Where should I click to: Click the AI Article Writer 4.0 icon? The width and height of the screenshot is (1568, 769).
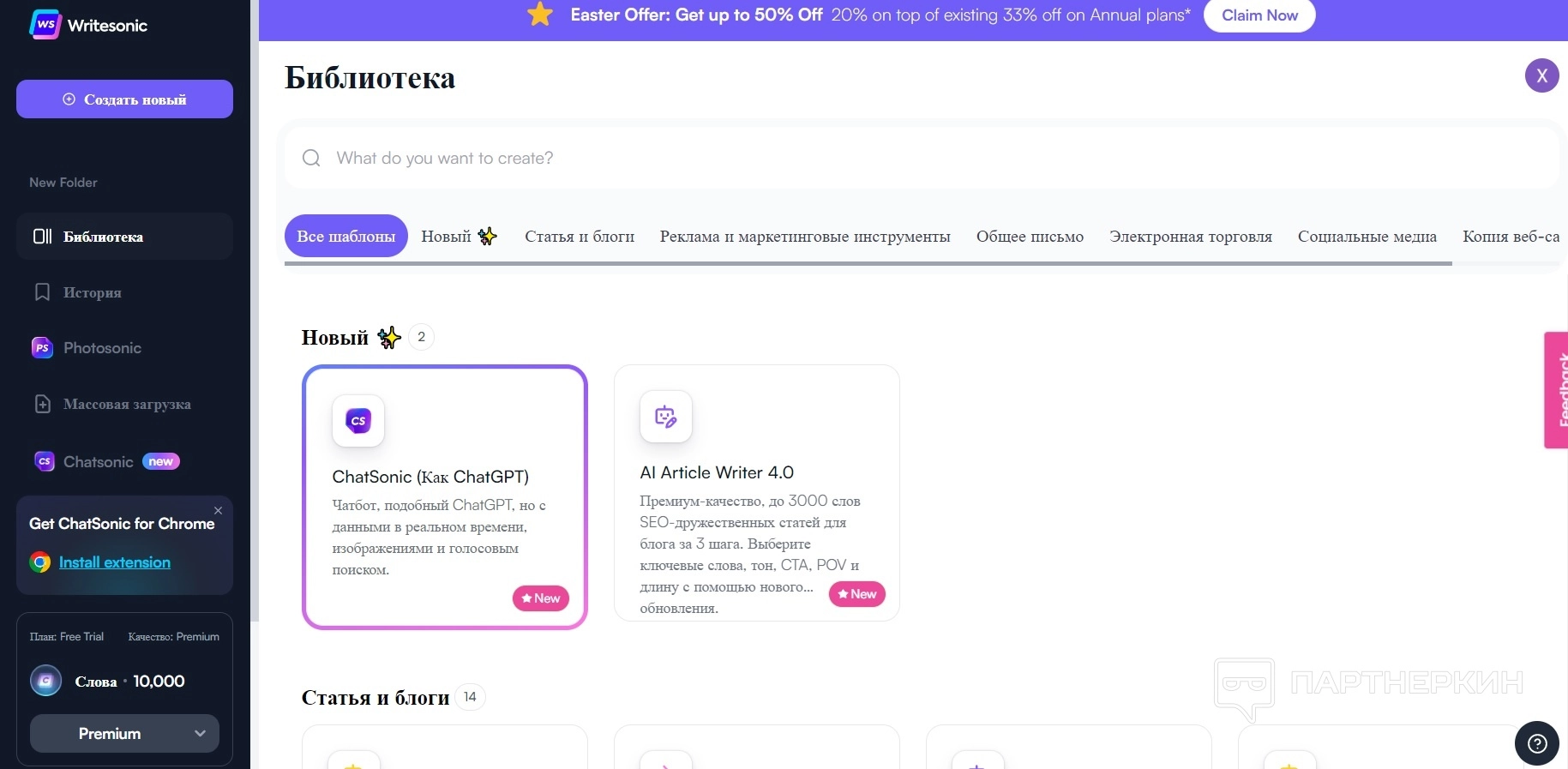tap(666, 417)
